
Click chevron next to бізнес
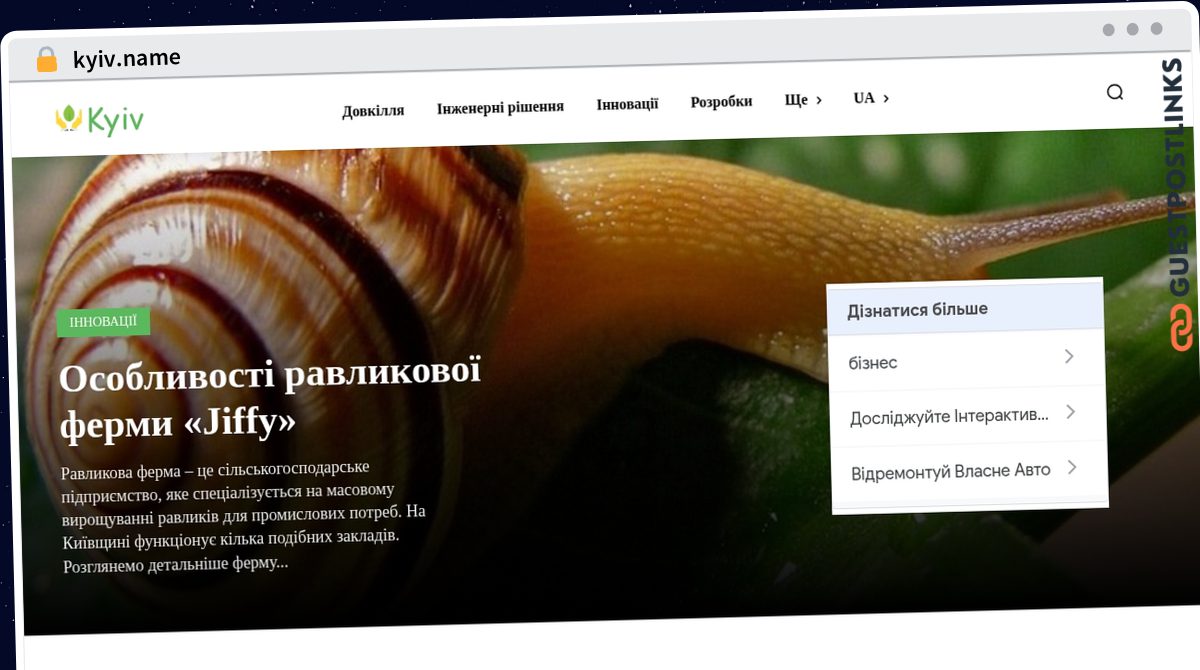1069,356
